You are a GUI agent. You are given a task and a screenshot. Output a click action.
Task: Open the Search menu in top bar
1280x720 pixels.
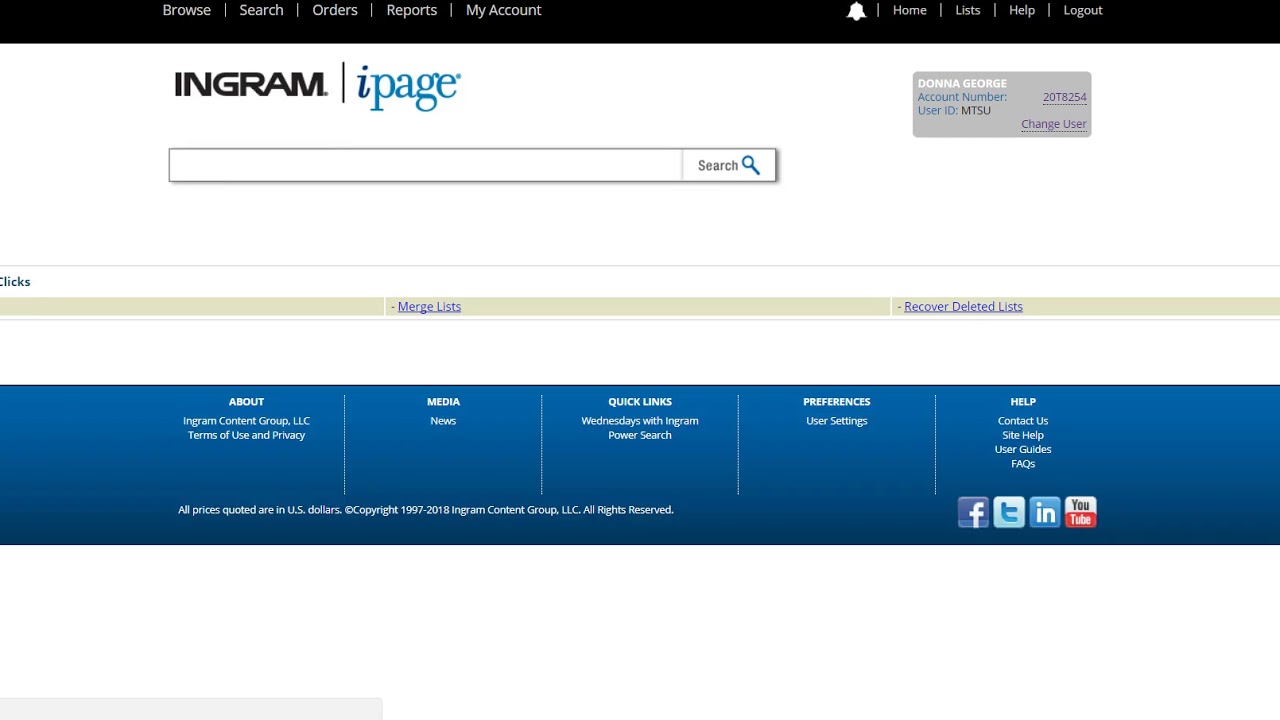[x=261, y=10]
